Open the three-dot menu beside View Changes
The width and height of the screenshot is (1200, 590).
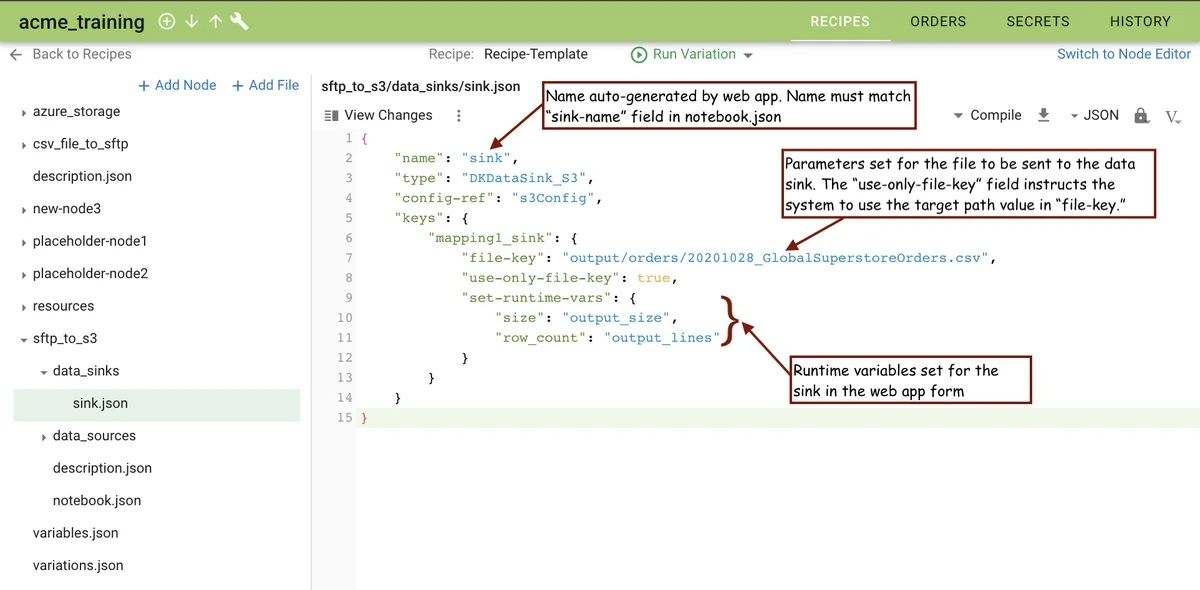pyautogui.click(x=459, y=115)
